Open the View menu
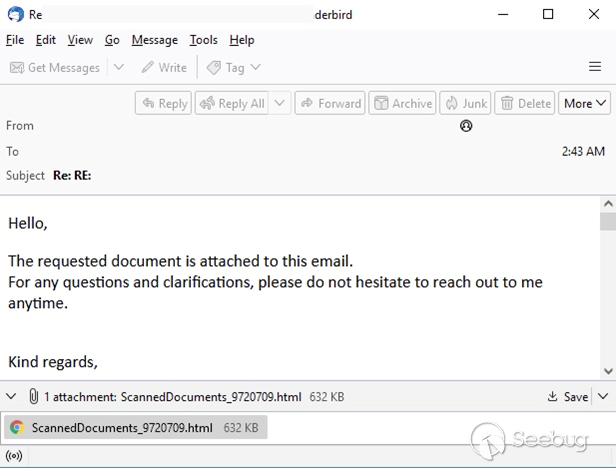This screenshot has width=616, height=468. 80,40
